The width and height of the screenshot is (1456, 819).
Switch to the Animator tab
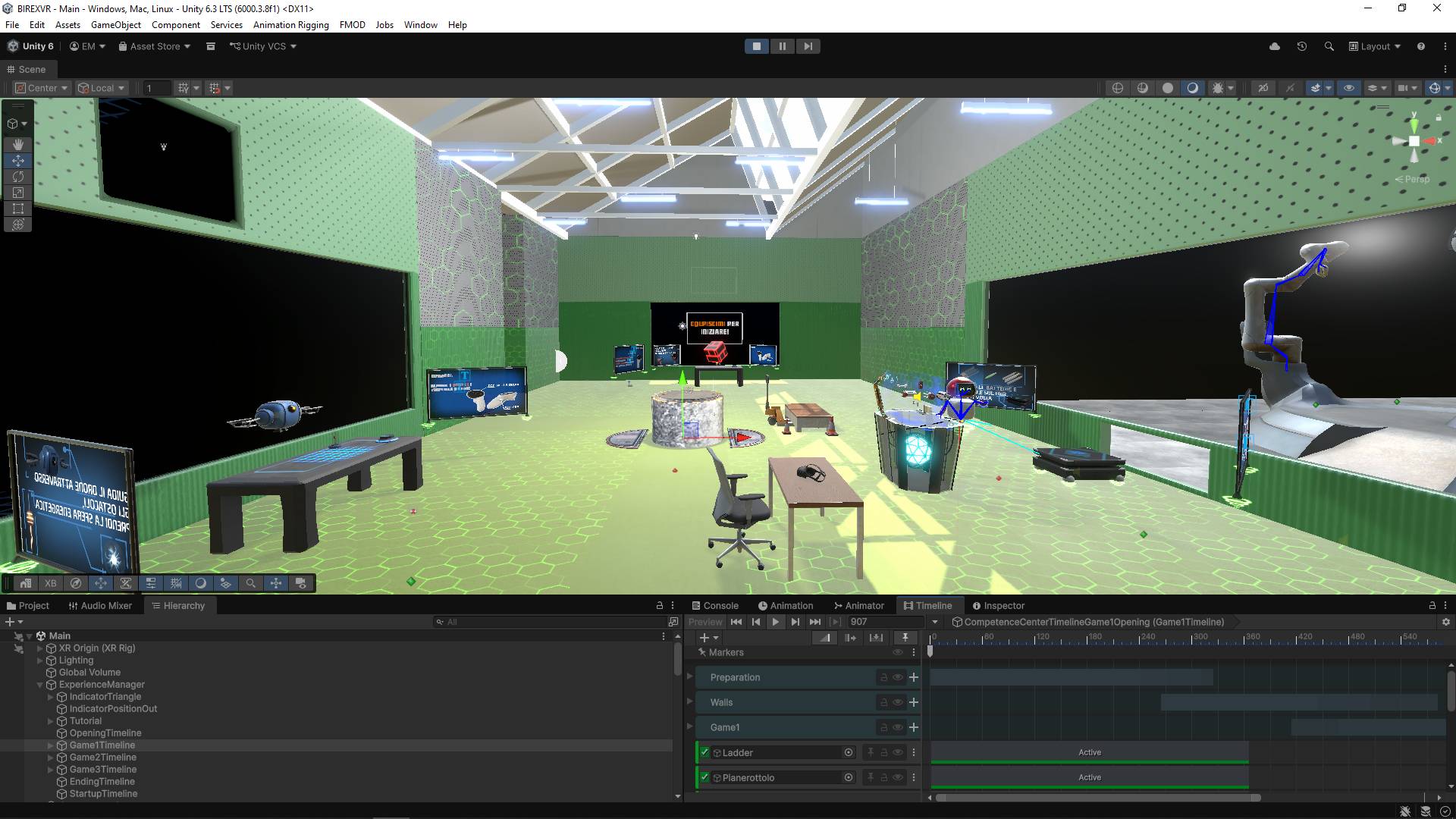(858, 606)
